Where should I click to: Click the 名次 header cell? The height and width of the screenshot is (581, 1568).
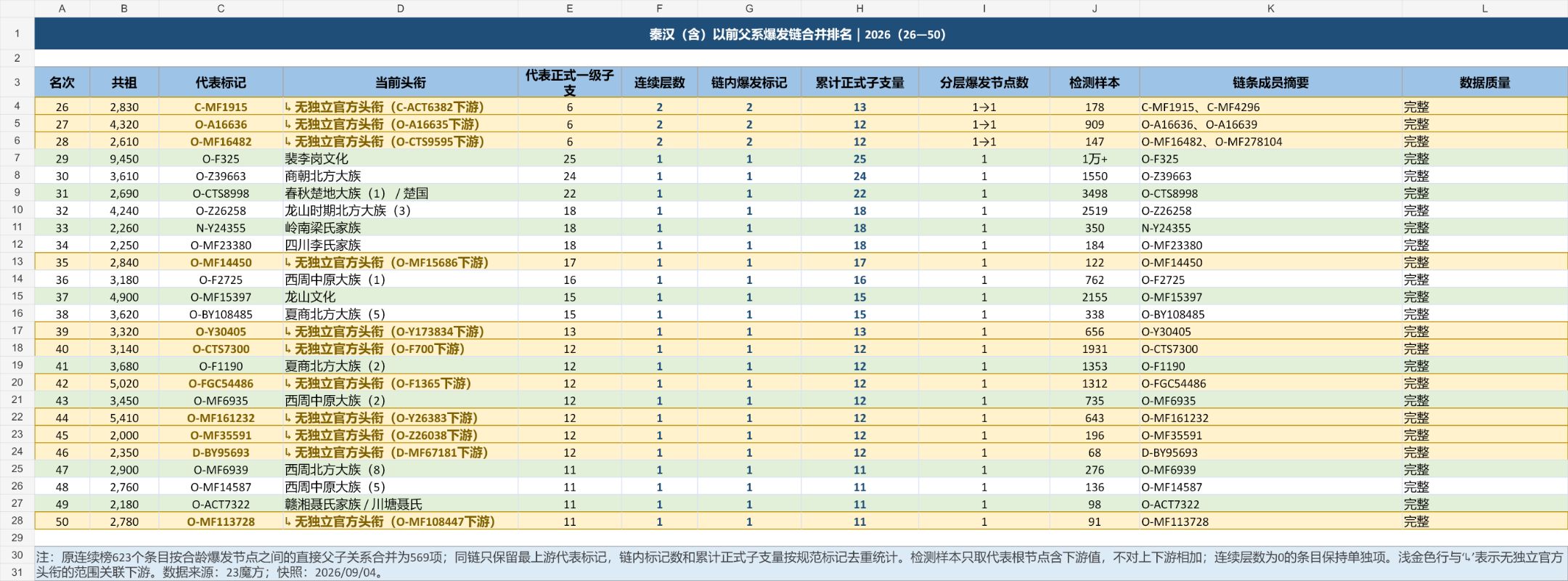62,82
